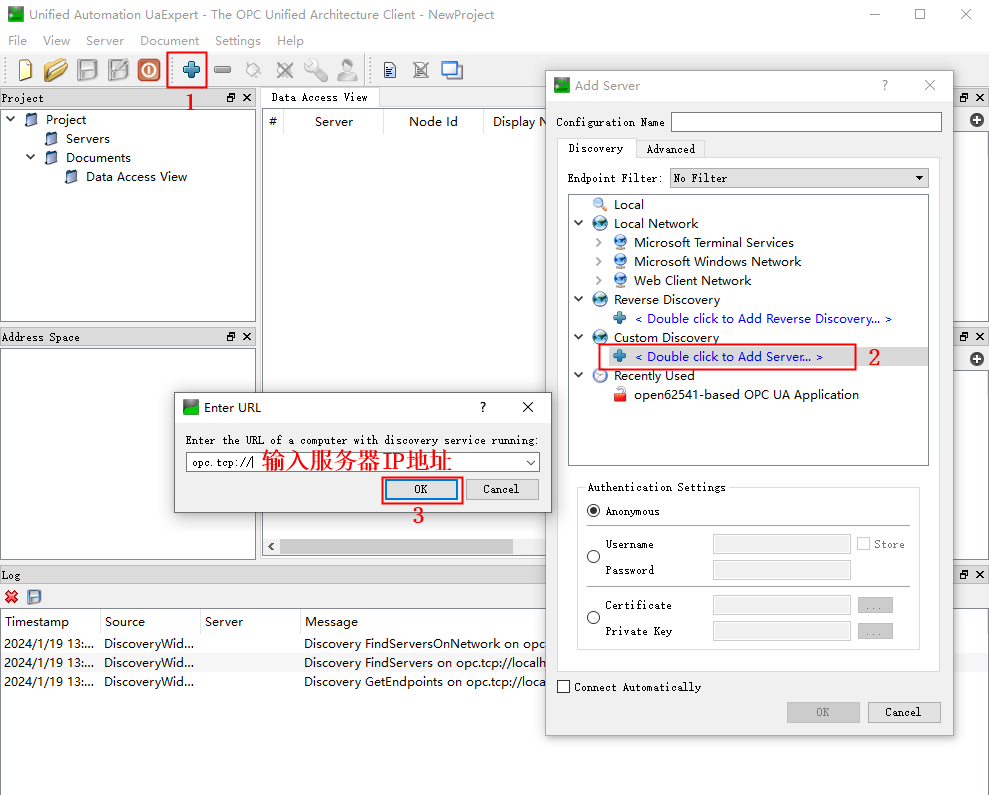Screen dimensions: 989x795
Task: Click the overlapping windows toolbar icon
Action: point(452,70)
